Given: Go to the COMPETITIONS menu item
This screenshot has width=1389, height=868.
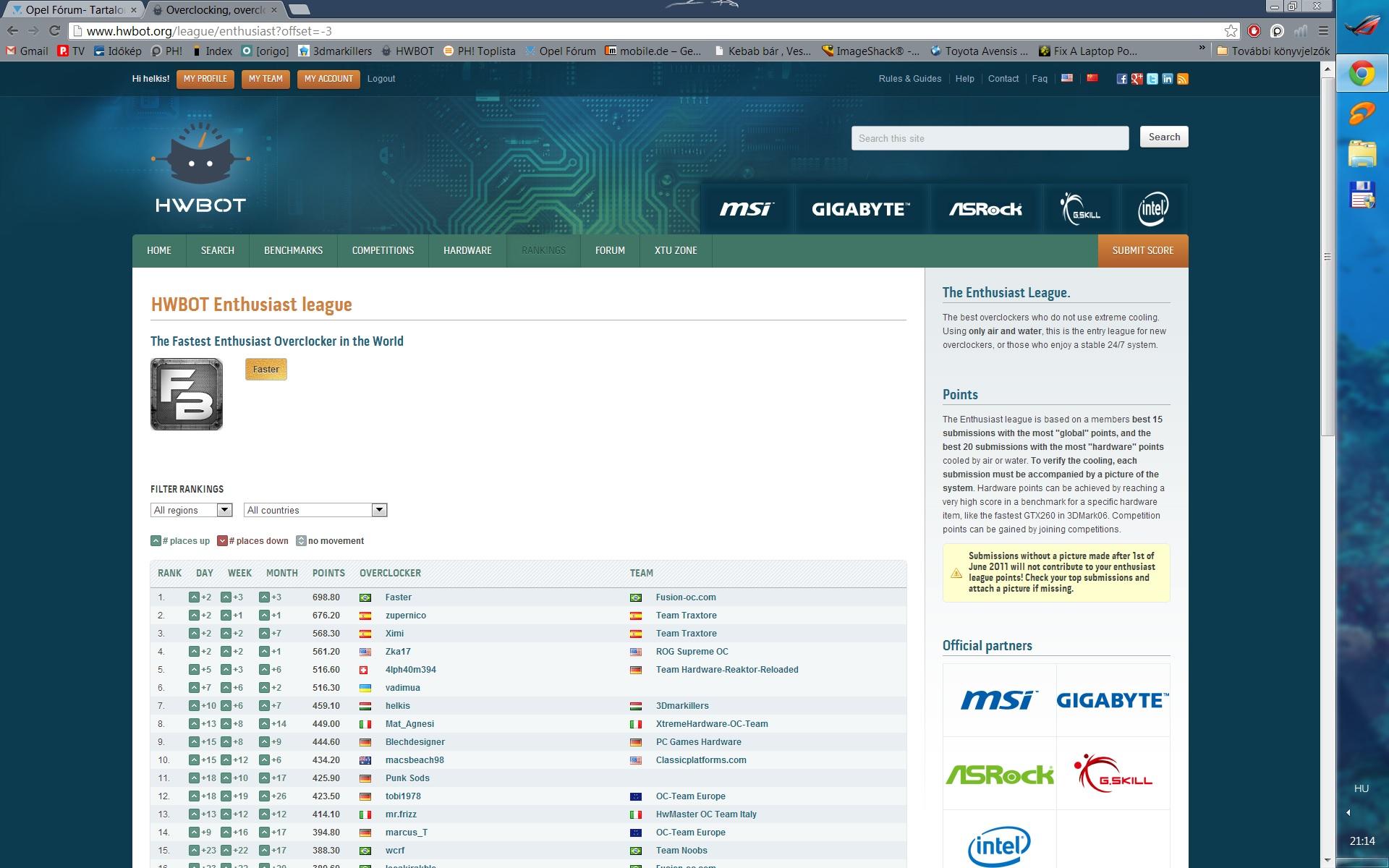Looking at the screenshot, I should click(x=383, y=250).
